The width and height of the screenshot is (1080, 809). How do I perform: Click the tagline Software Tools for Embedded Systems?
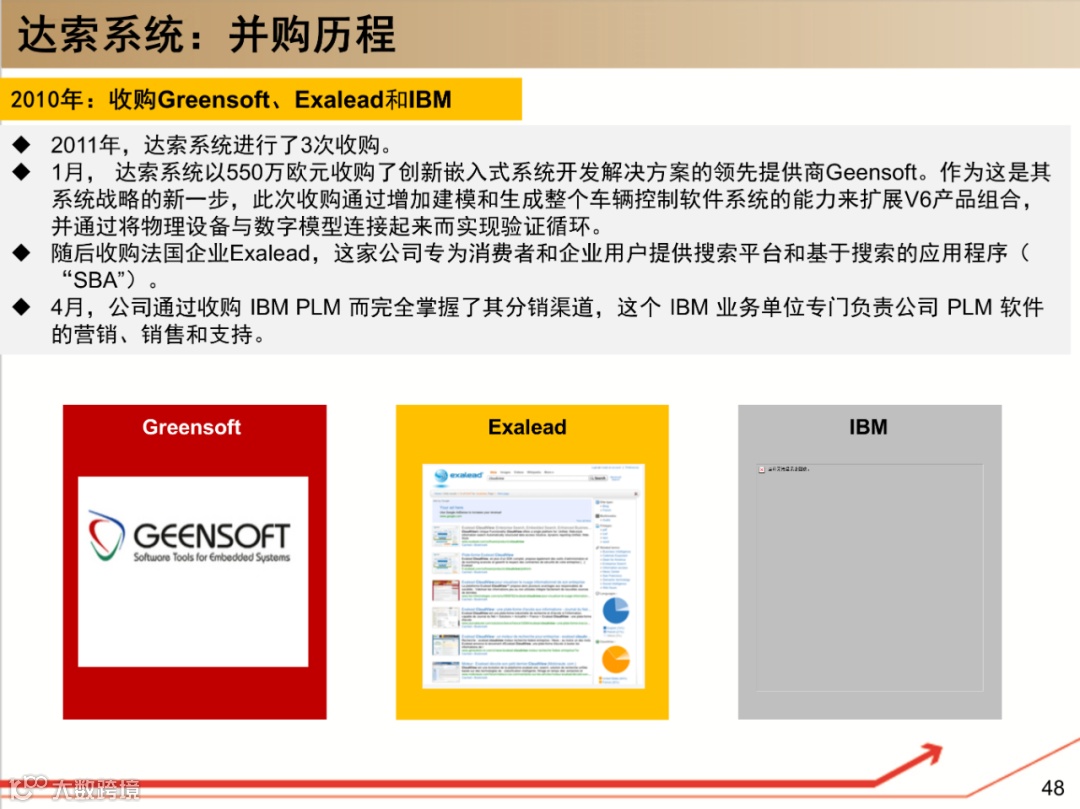pyautogui.click(x=211, y=557)
